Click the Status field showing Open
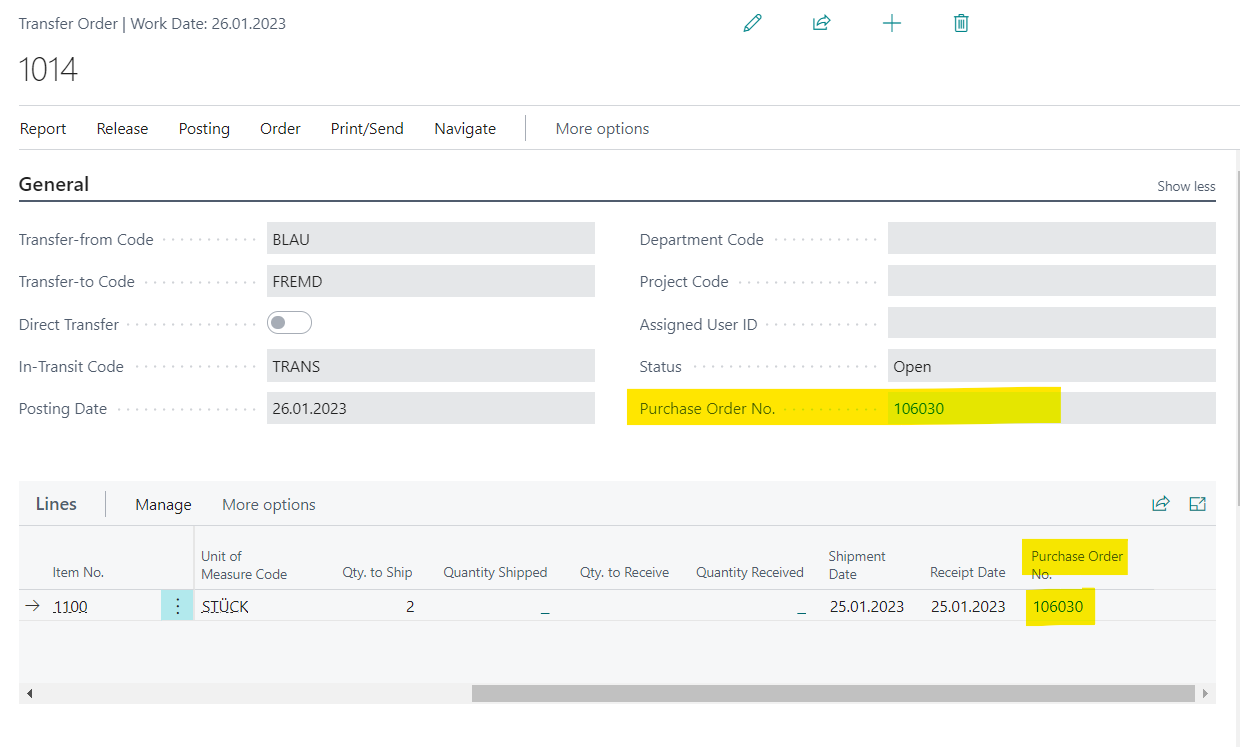Image resolution: width=1240 pixels, height=747 pixels. click(x=1052, y=366)
